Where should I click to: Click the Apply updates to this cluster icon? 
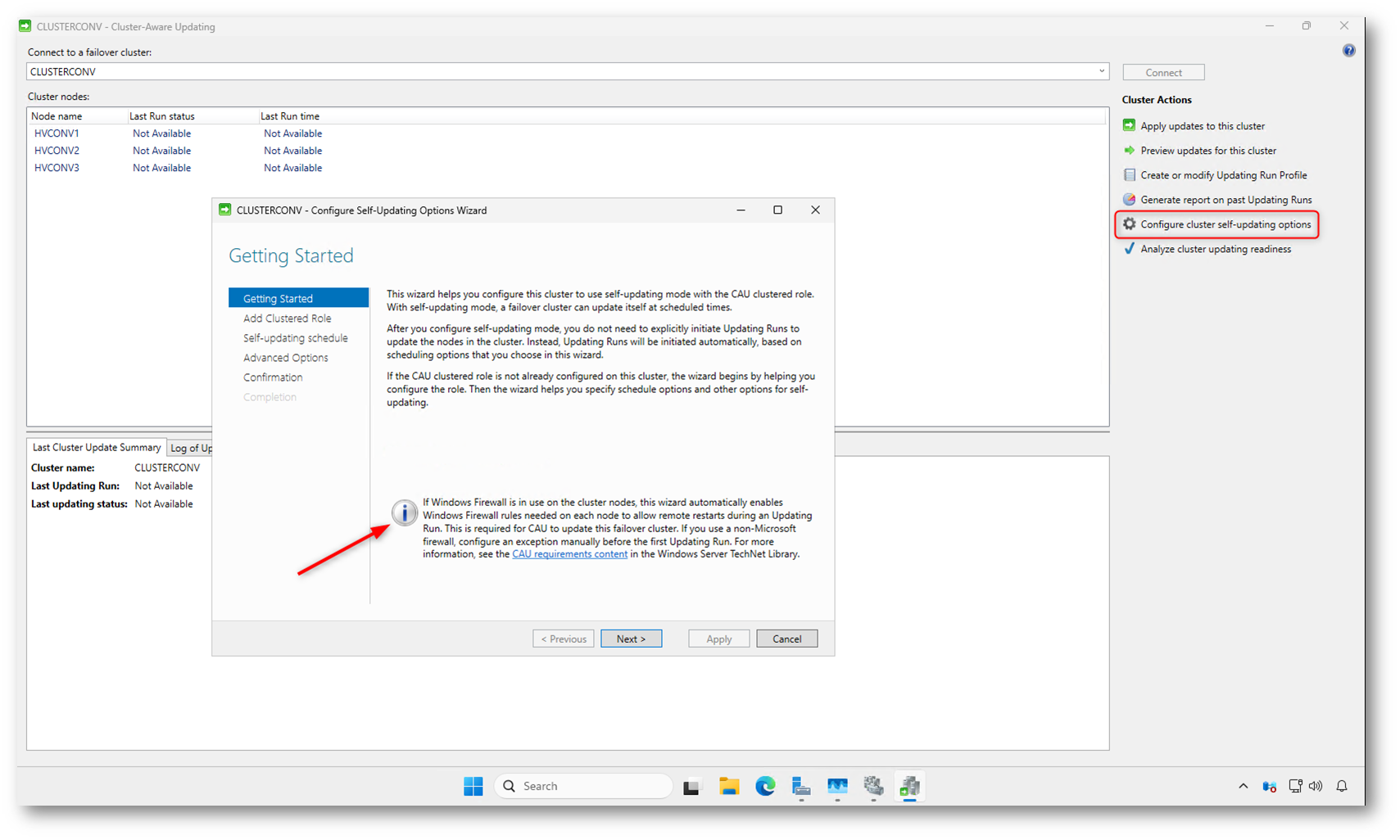pos(1129,125)
